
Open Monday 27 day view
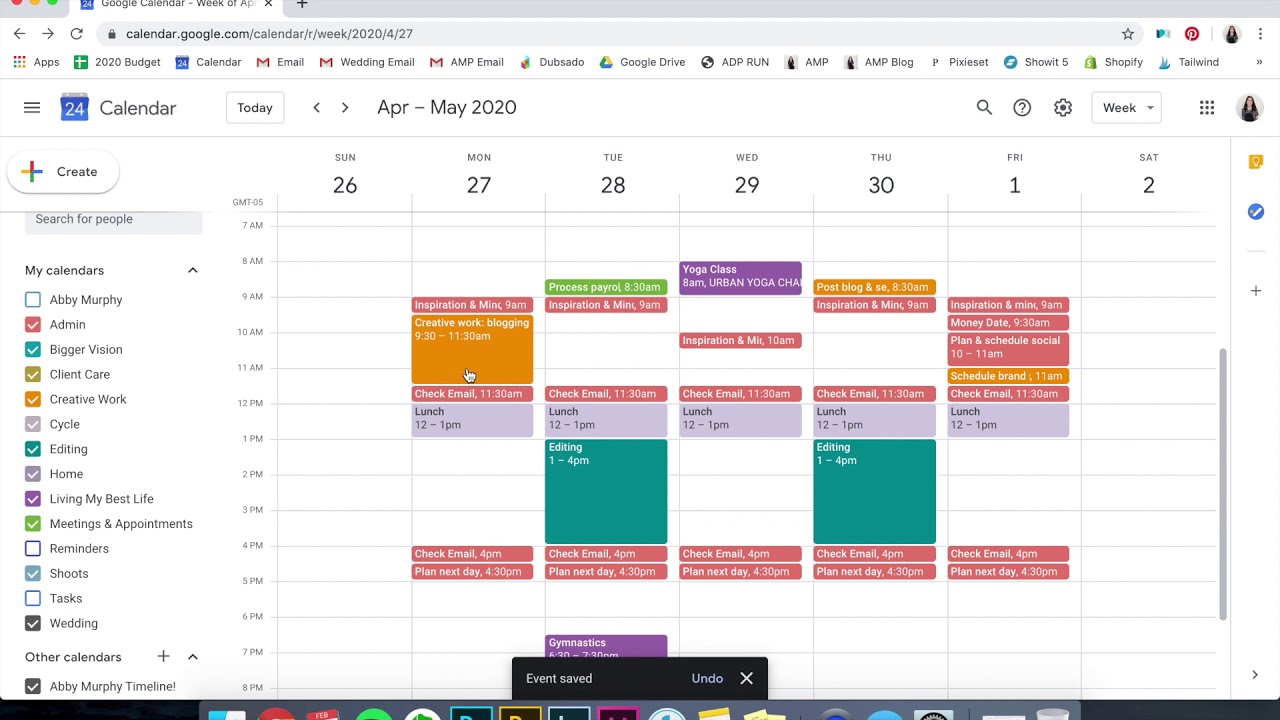tap(479, 185)
